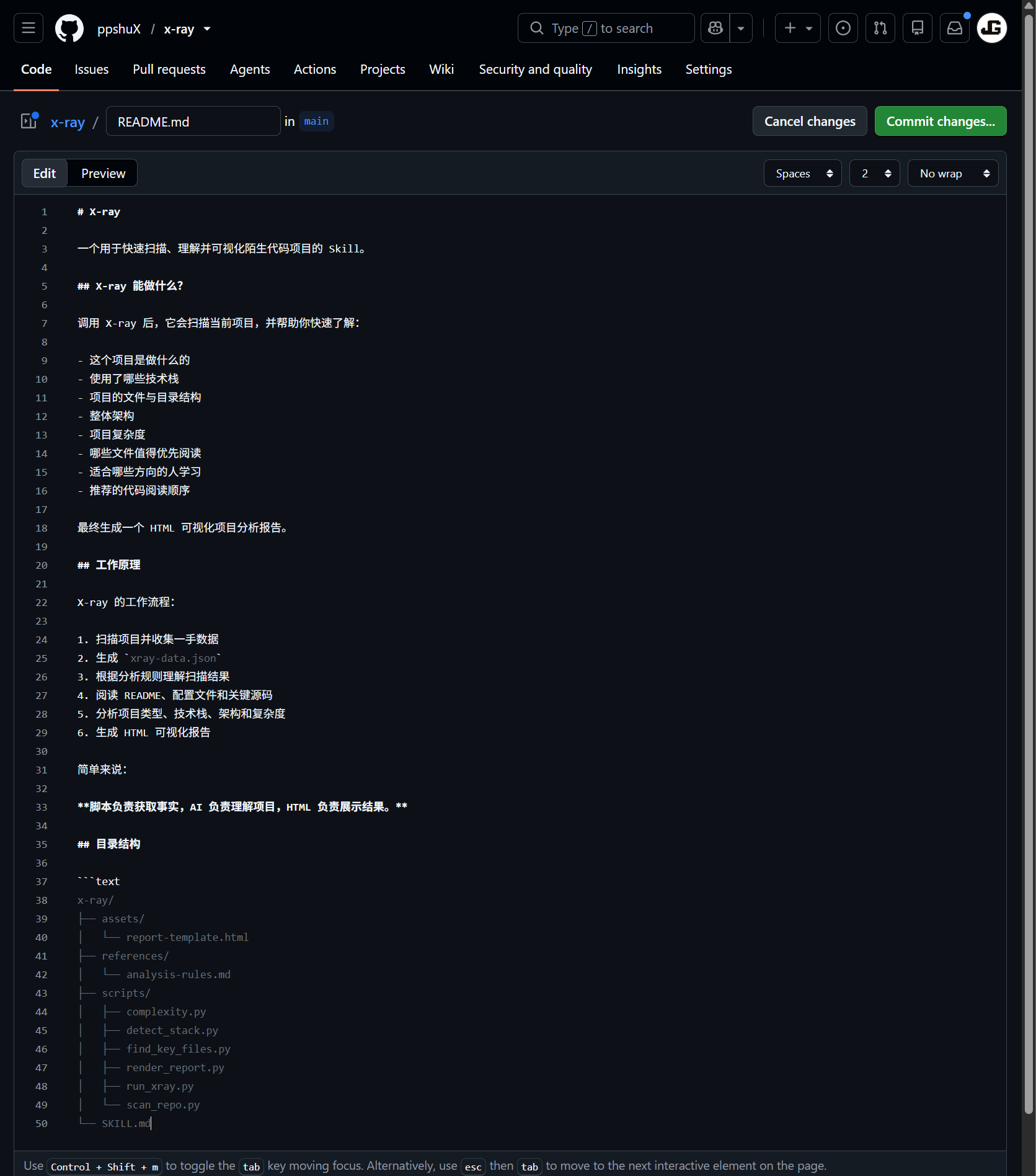Open the Projects tab

tap(383, 69)
